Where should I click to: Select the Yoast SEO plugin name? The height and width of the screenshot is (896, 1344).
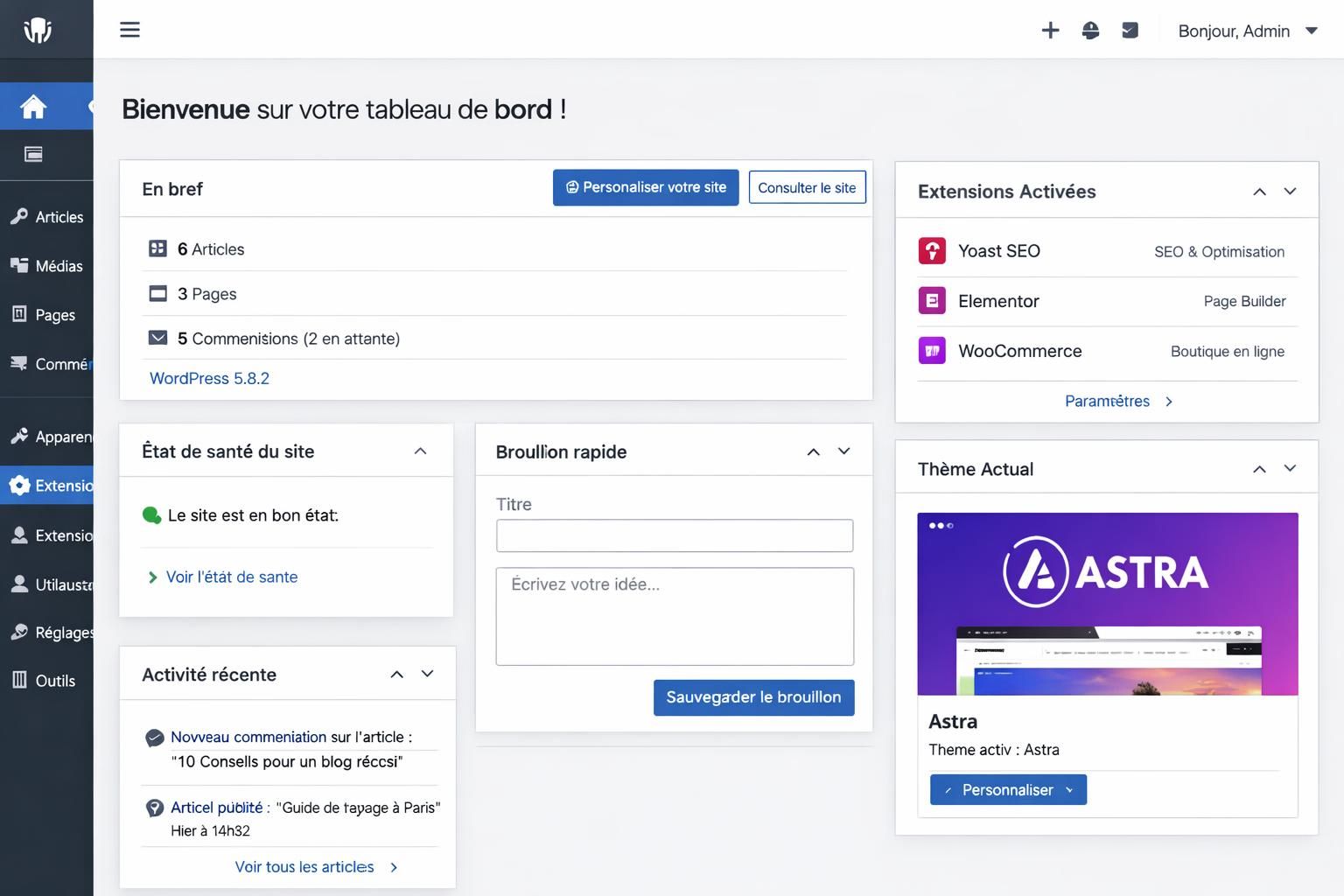tap(999, 251)
